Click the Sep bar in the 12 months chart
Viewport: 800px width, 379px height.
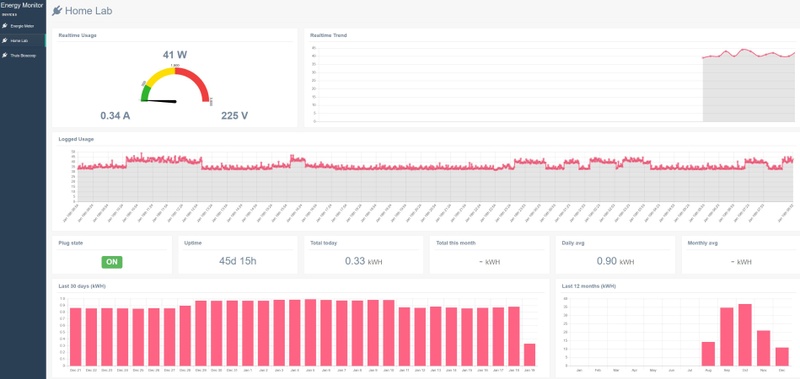[727, 337]
